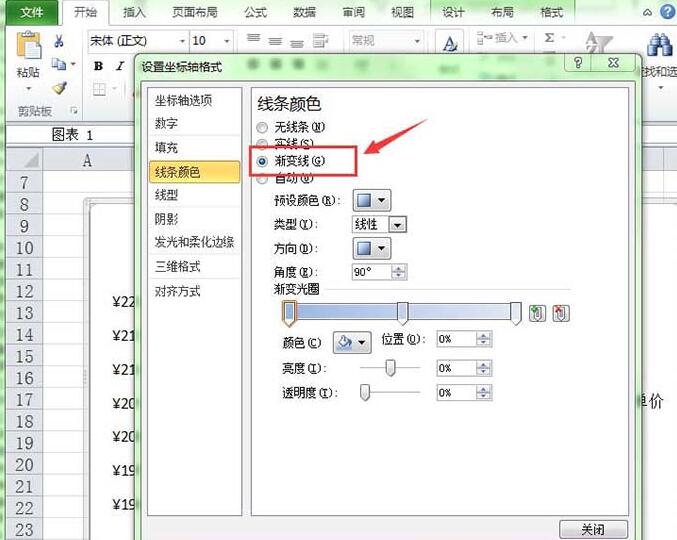Image resolution: width=677 pixels, height=540 pixels.
Task: Click the add gradient stop icon
Action: click(x=537, y=313)
